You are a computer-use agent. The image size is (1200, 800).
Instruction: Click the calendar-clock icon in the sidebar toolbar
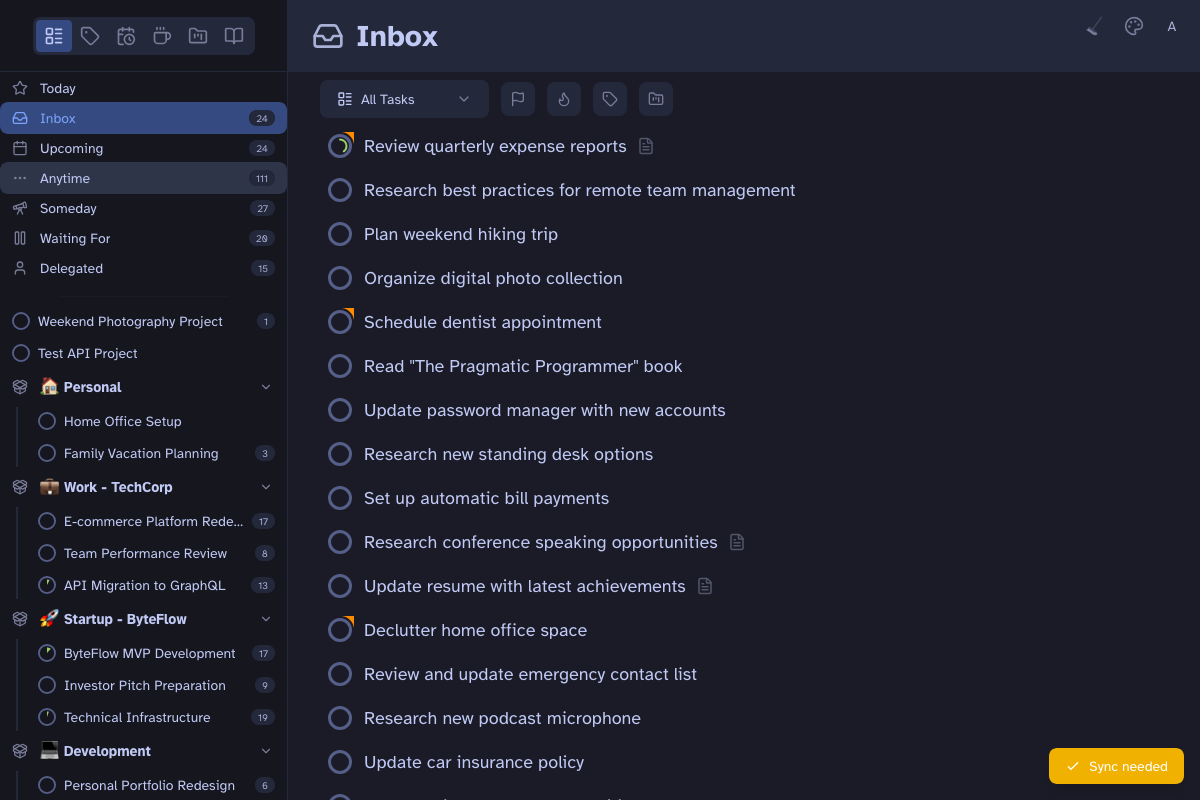(x=126, y=37)
